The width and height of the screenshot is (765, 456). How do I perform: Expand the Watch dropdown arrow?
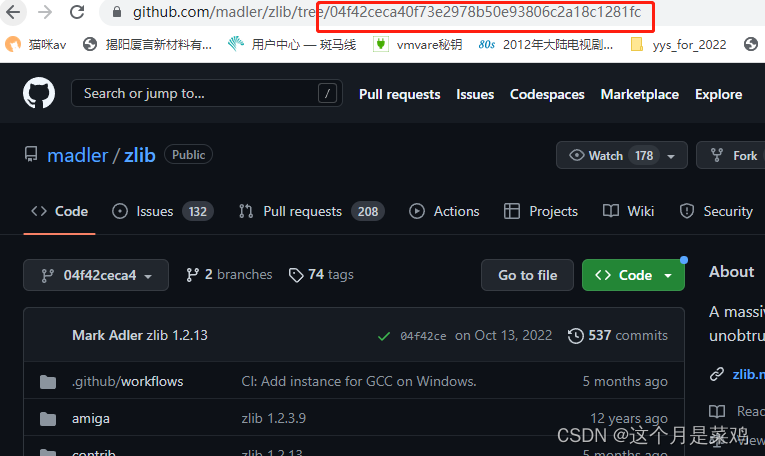point(671,157)
